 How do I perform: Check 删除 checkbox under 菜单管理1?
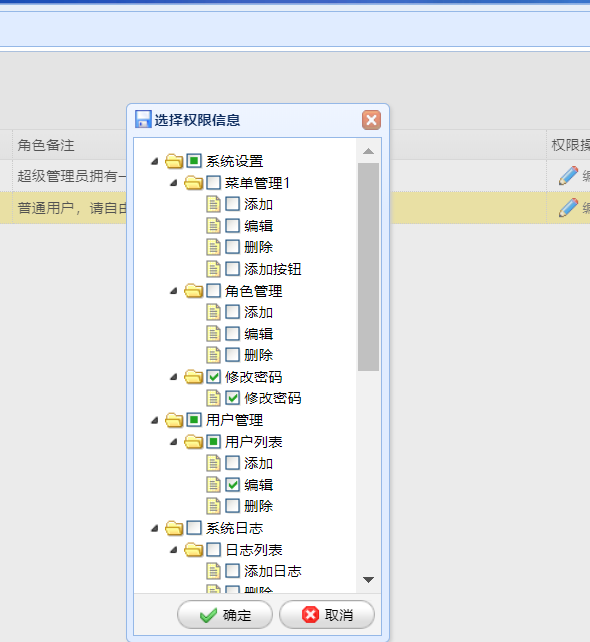tap(233, 246)
